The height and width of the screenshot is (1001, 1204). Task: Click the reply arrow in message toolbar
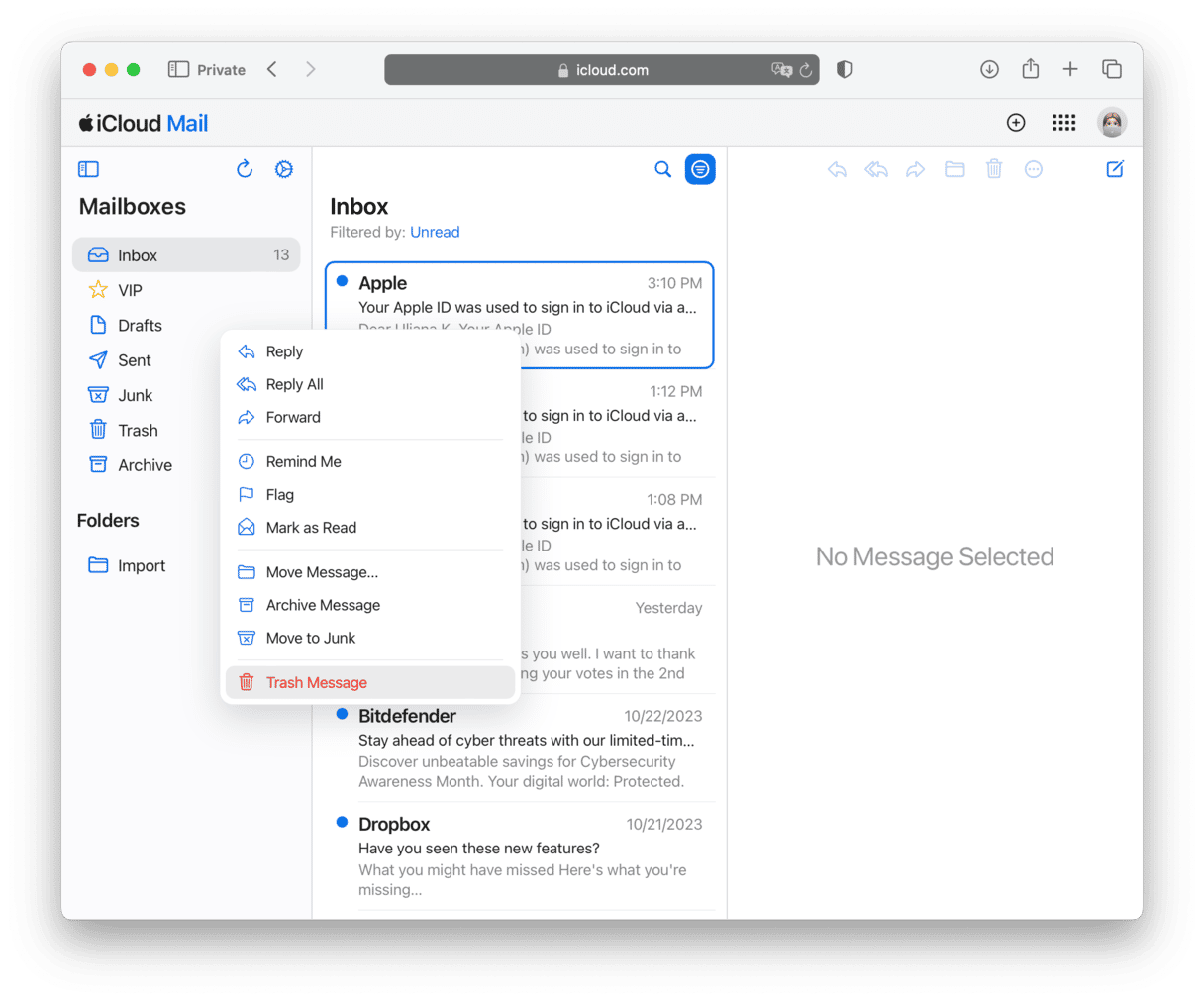pyautogui.click(x=837, y=169)
